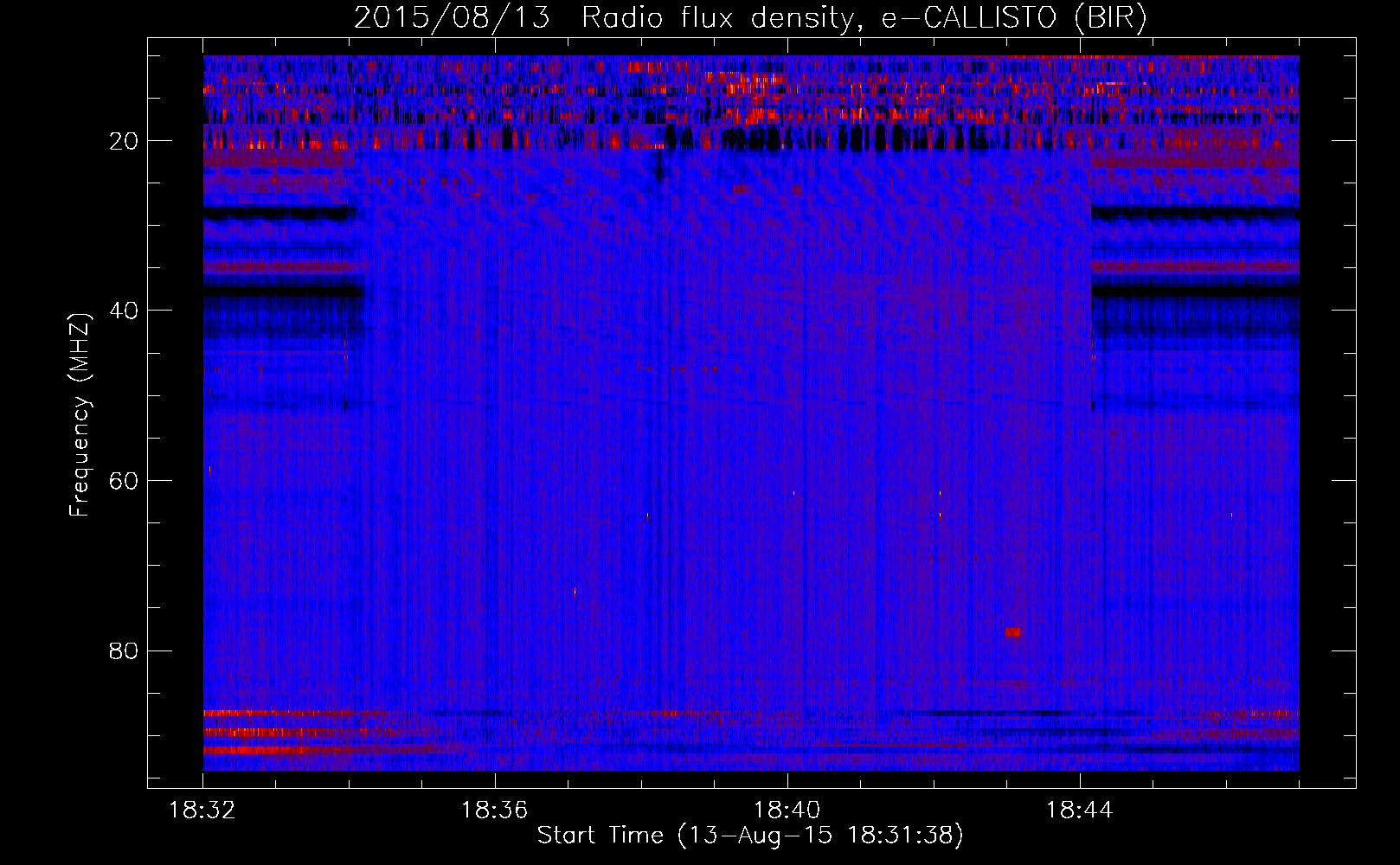
Task: Click the plot title with date 2015/08/13
Action: pos(750,18)
